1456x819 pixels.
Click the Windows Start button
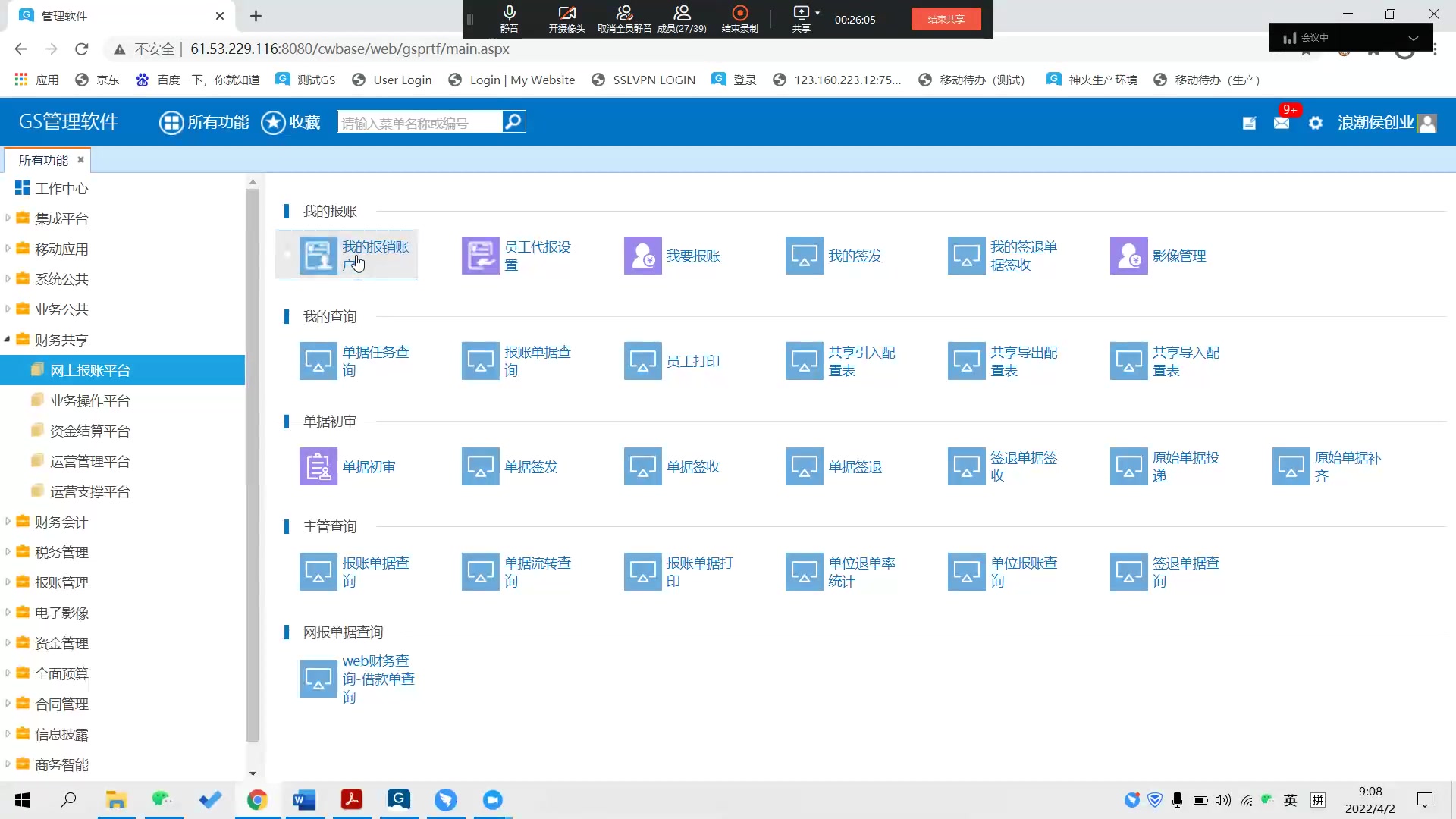[x=23, y=800]
